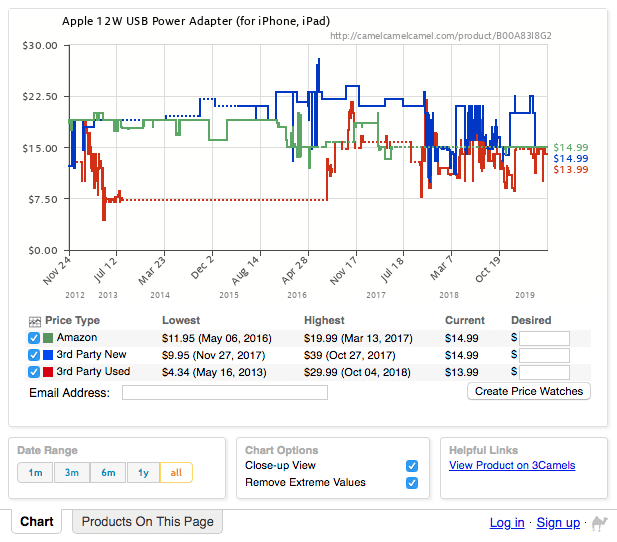The image size is (617, 542).
Task: Click the red 3rd Party Used swatch
Action: pyautogui.click(x=48, y=372)
